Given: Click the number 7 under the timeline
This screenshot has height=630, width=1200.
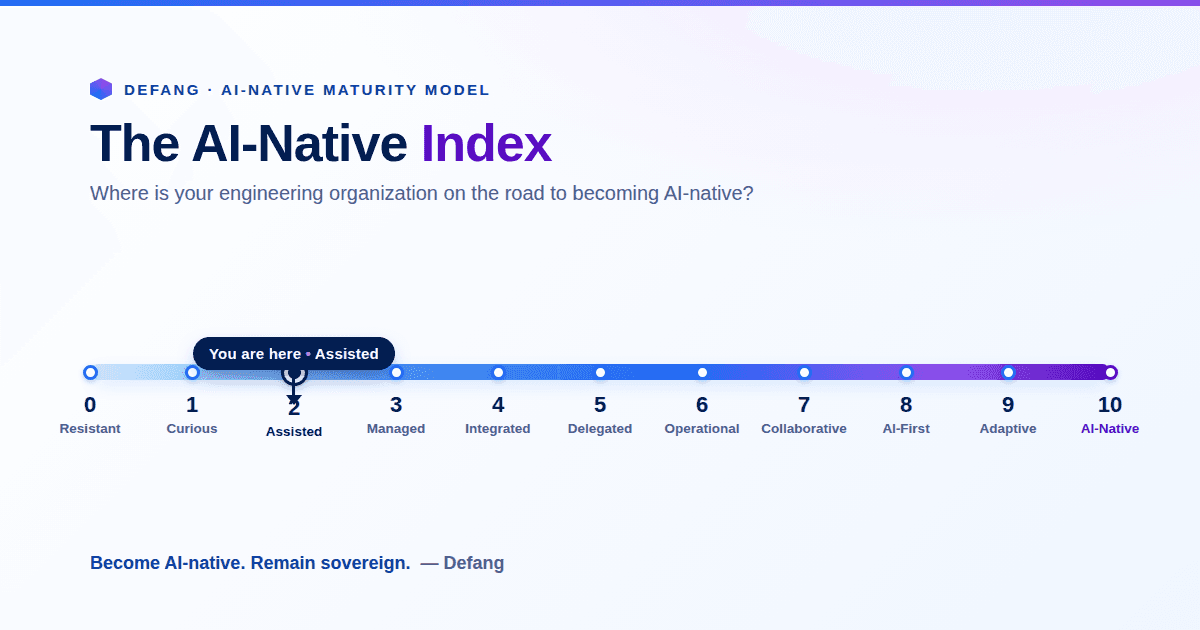Looking at the screenshot, I should tap(804, 405).
